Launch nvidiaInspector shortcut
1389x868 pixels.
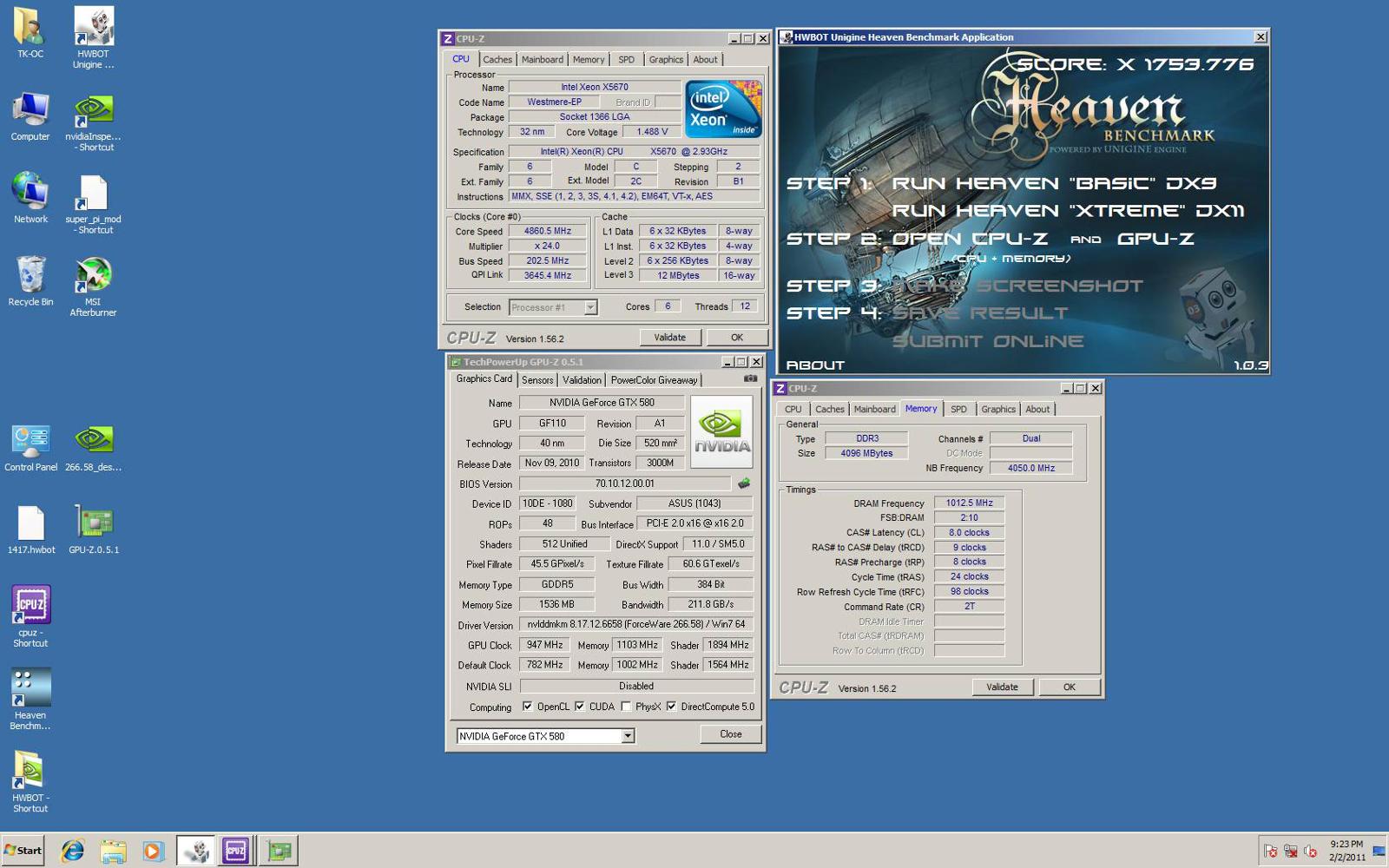click(93, 122)
